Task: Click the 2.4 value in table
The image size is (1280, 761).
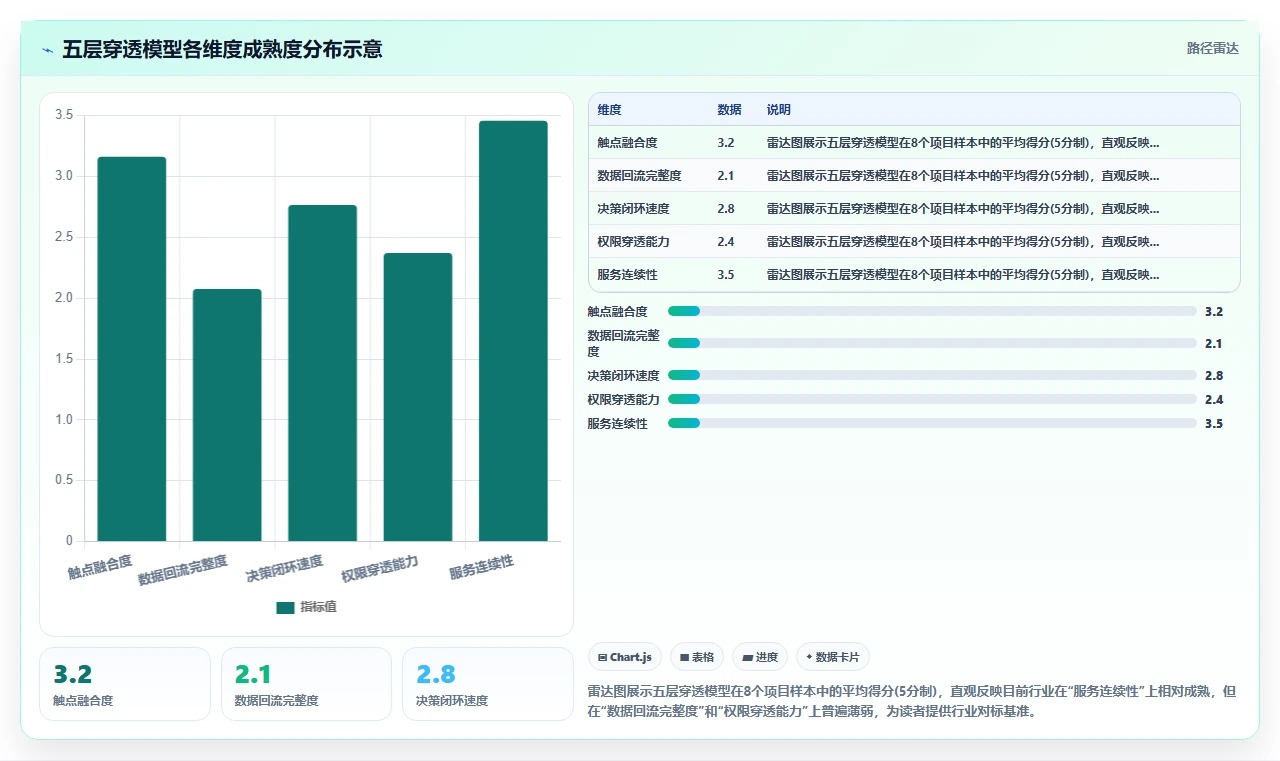Action: [x=726, y=242]
